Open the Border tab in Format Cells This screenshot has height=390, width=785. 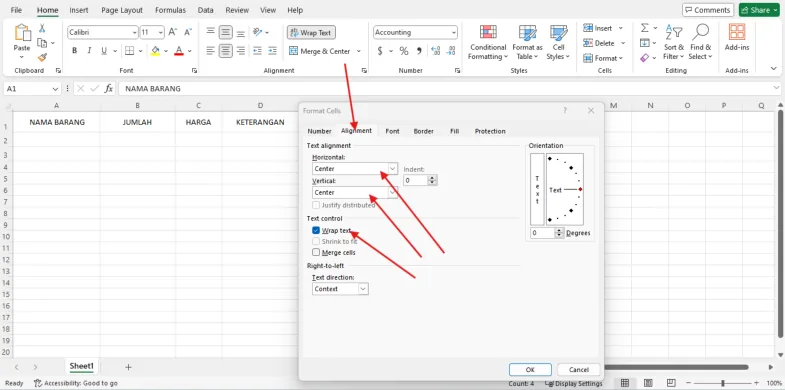[424, 131]
